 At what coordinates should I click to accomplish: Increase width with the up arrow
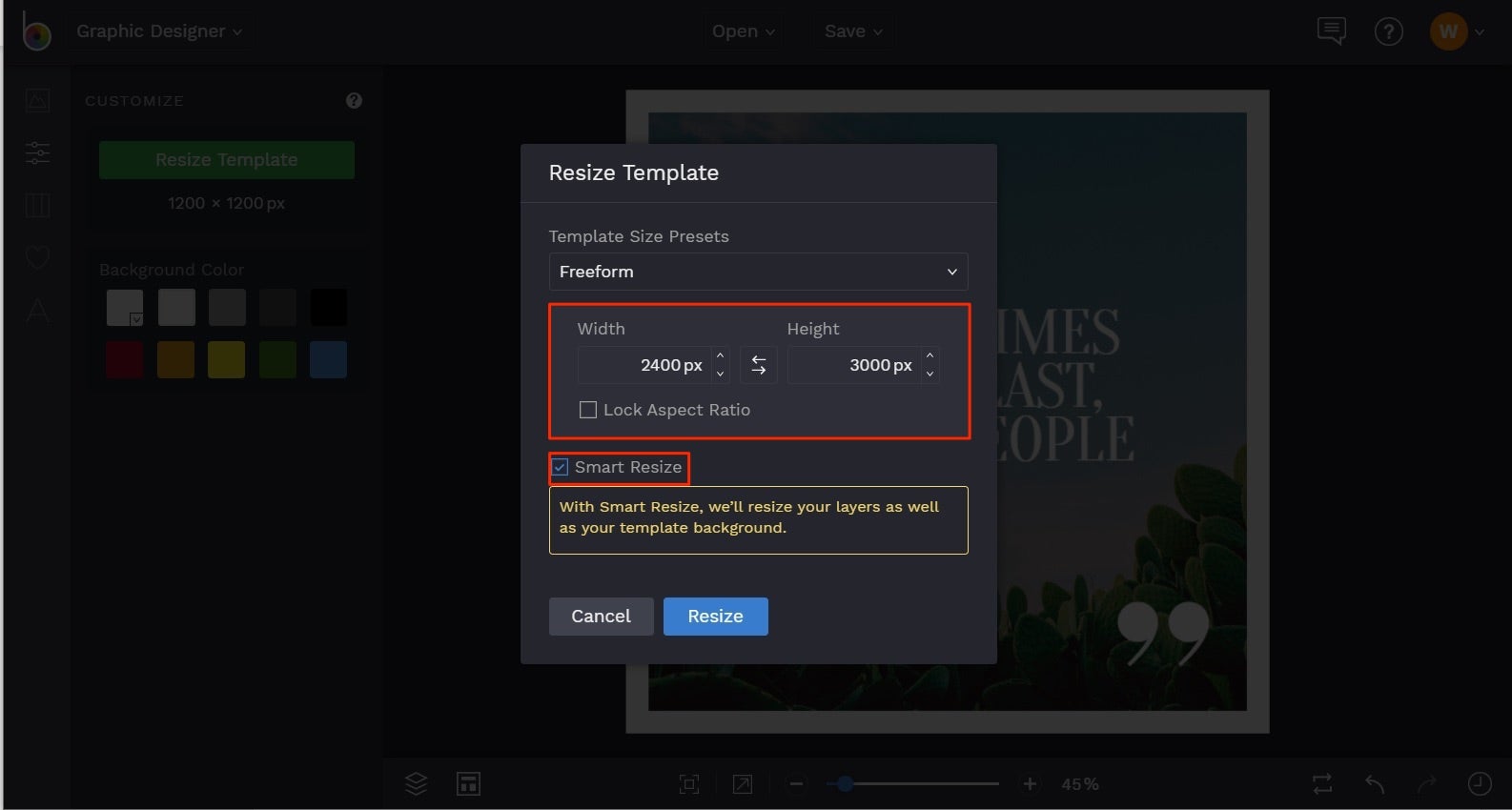point(720,355)
